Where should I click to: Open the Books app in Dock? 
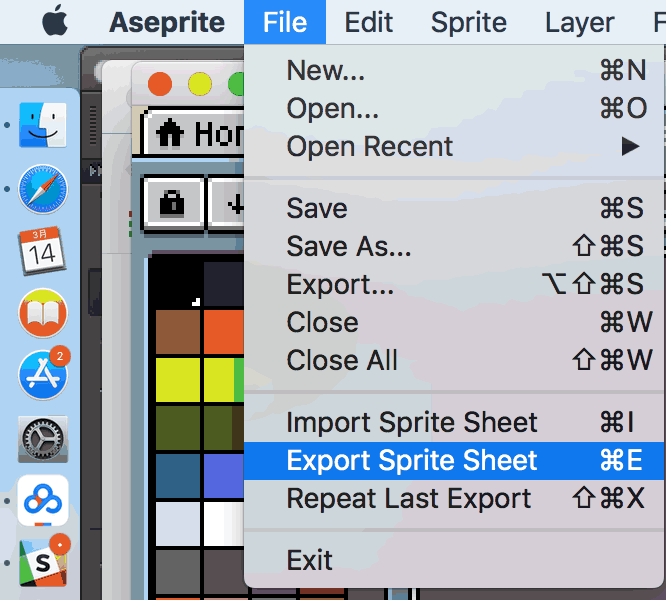tap(43, 313)
